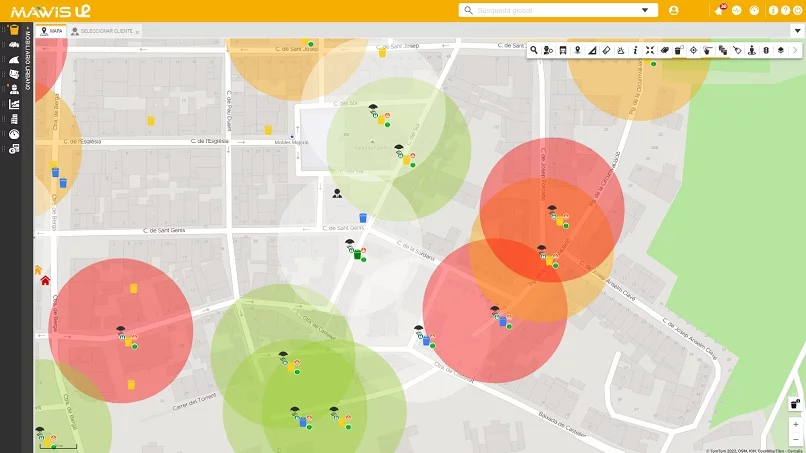This screenshot has width=806, height=453.
Task: Open the dropdown arrow below header right
Action: click(797, 31)
